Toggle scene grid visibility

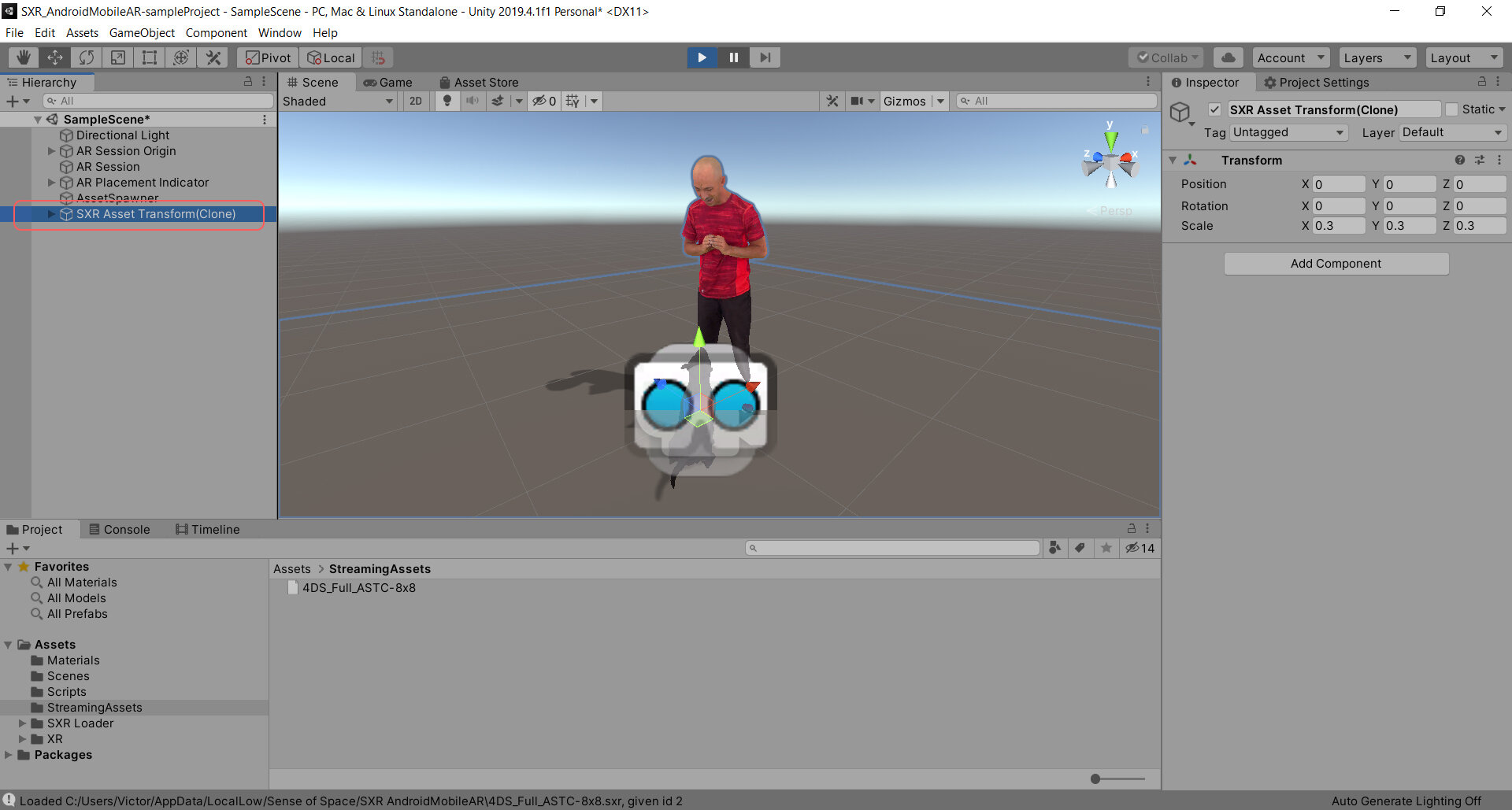point(573,101)
